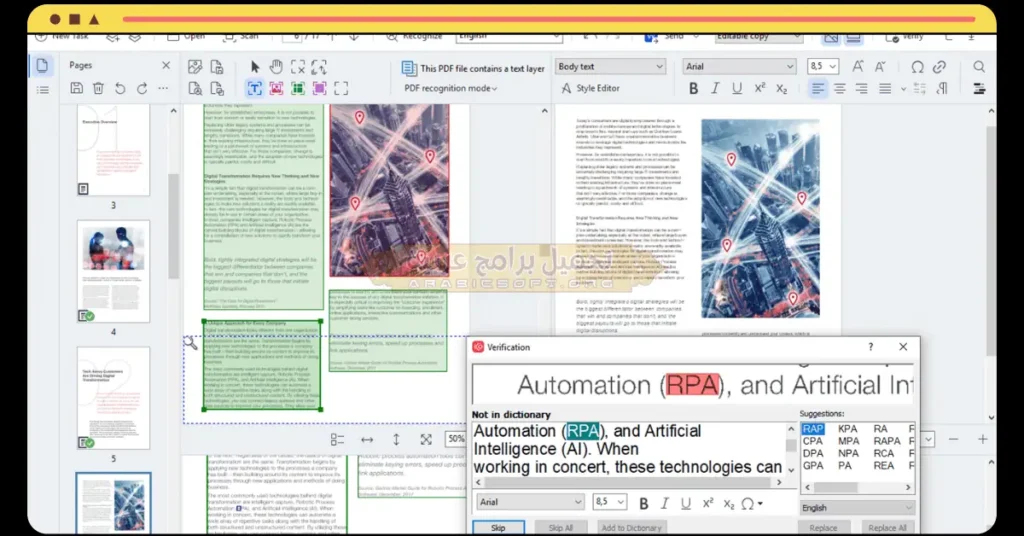Toggle center alignment in the toolbar
The height and width of the screenshot is (536, 1024).
840,88
